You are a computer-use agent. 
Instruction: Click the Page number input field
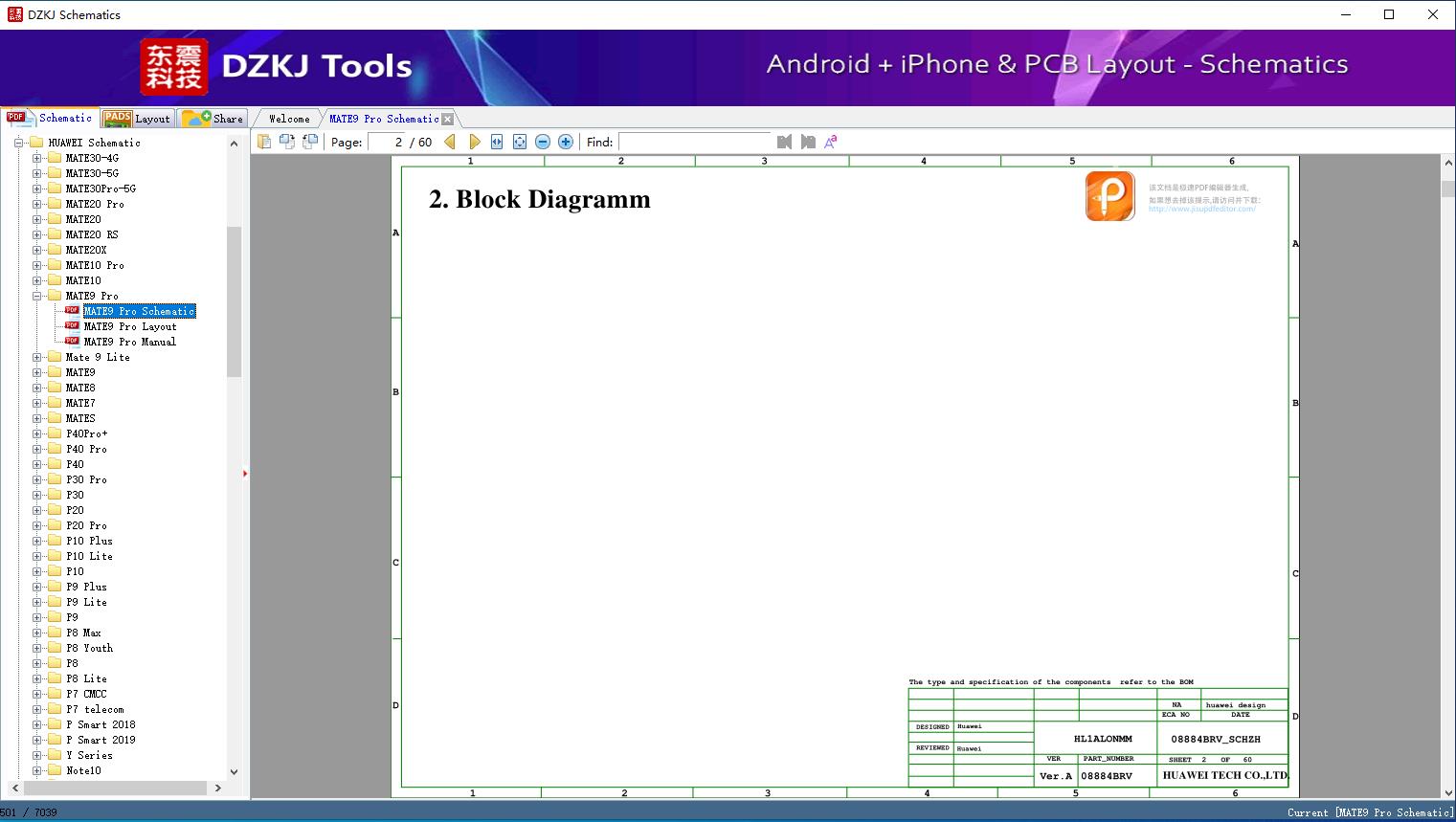click(387, 142)
